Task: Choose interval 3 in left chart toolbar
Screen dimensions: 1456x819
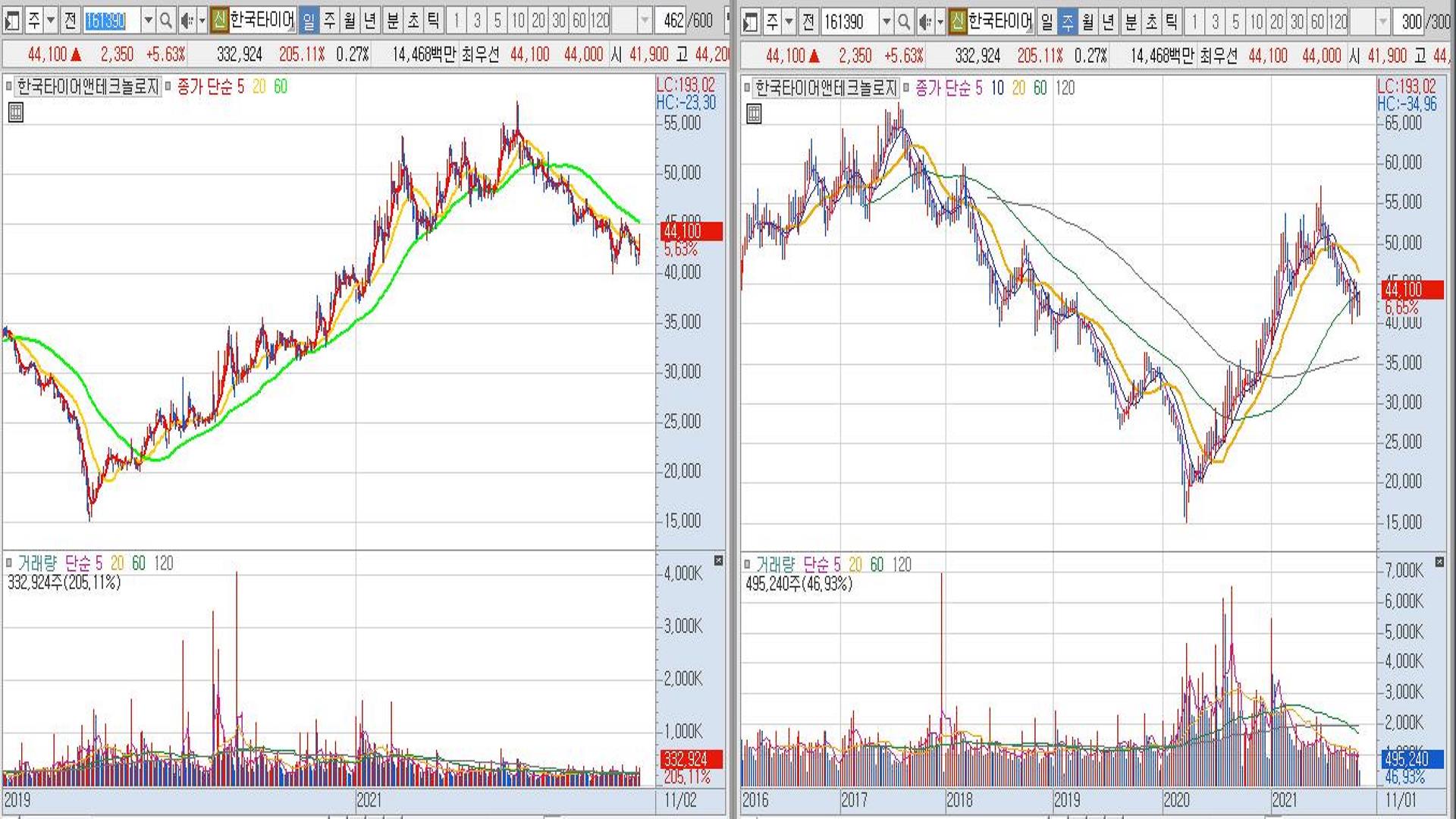Action: (476, 21)
